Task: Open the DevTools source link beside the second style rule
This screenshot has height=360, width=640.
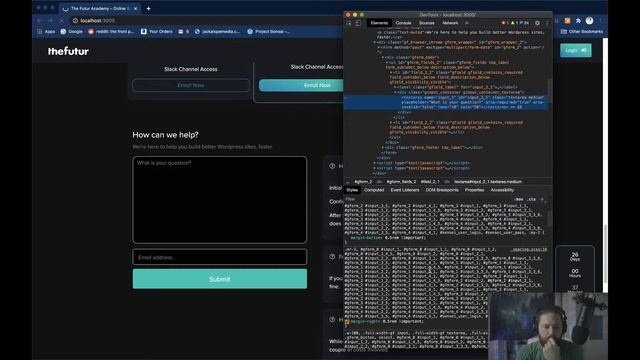Action: point(529,249)
